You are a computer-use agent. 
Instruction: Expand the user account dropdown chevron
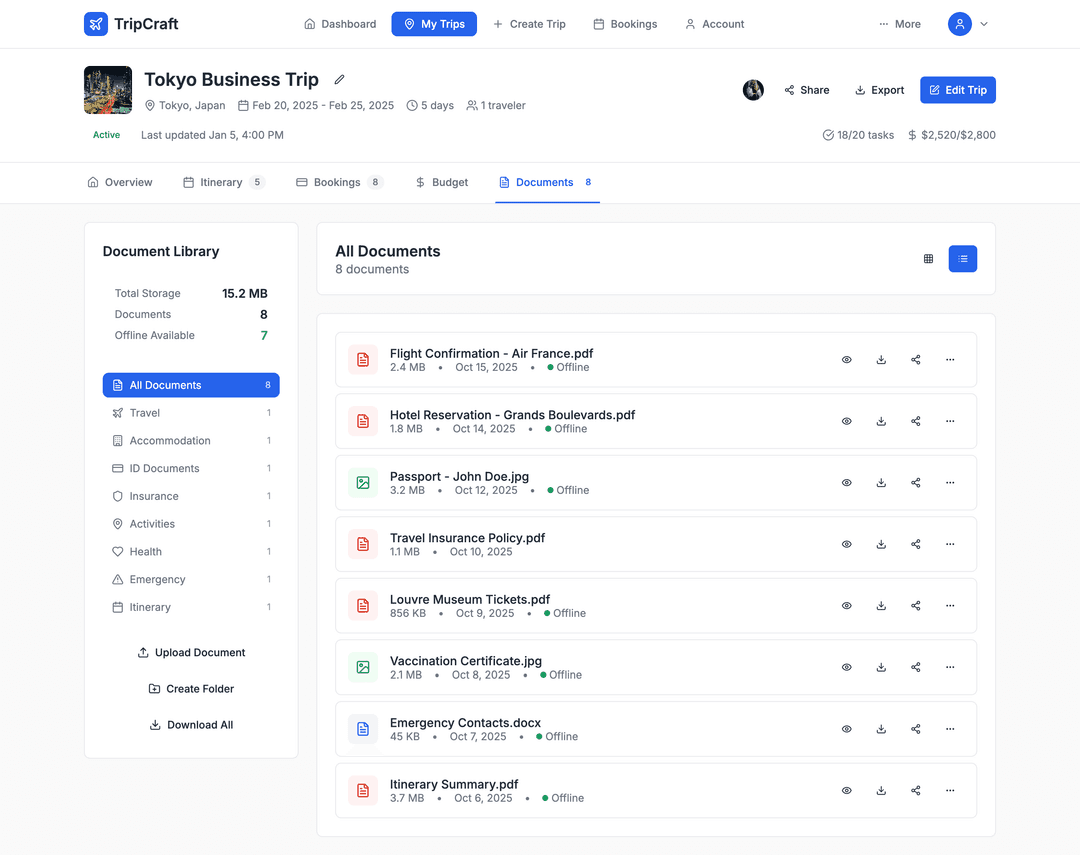point(984,24)
